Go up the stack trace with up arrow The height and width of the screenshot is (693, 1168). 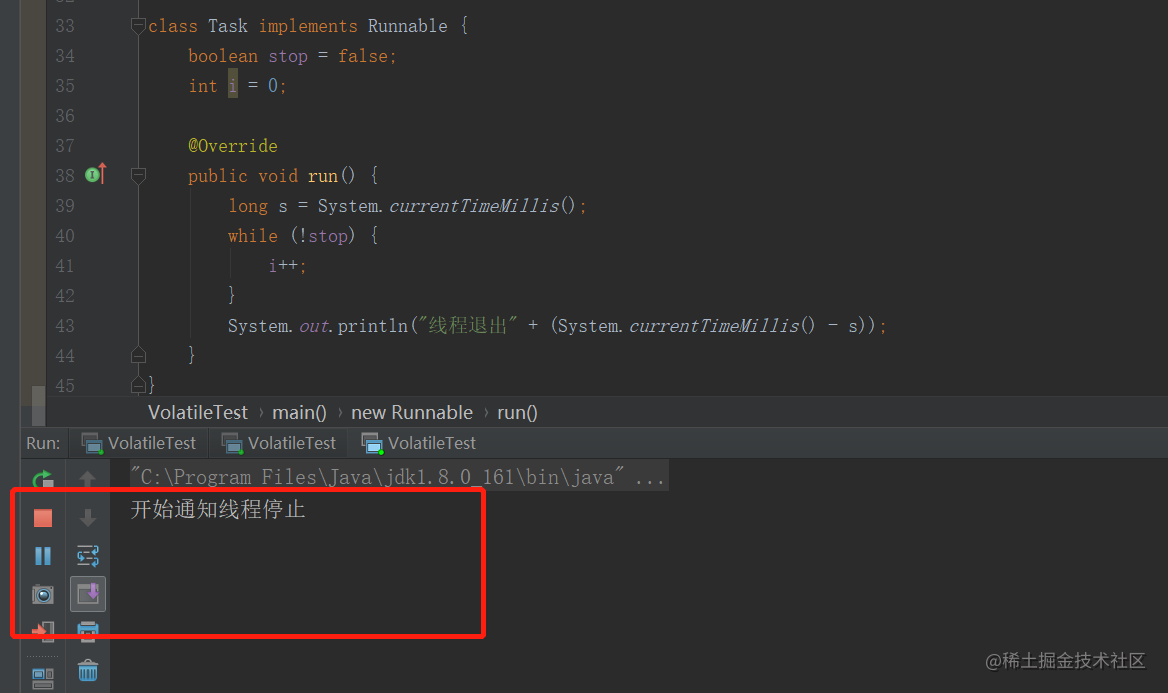(88, 479)
